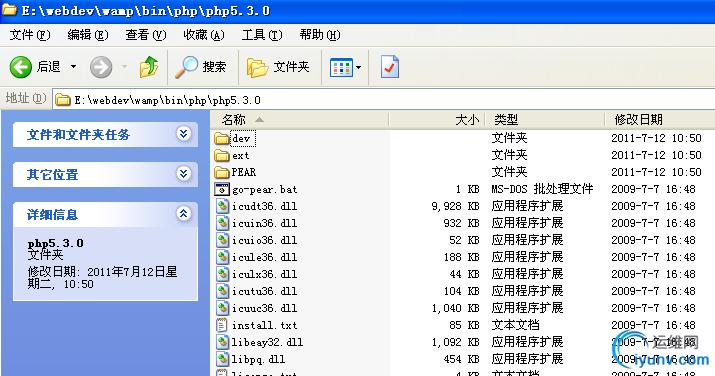Click the 'icudt36.dll' file name
Screen dimensions: 715x376
pyautogui.click(x=265, y=206)
